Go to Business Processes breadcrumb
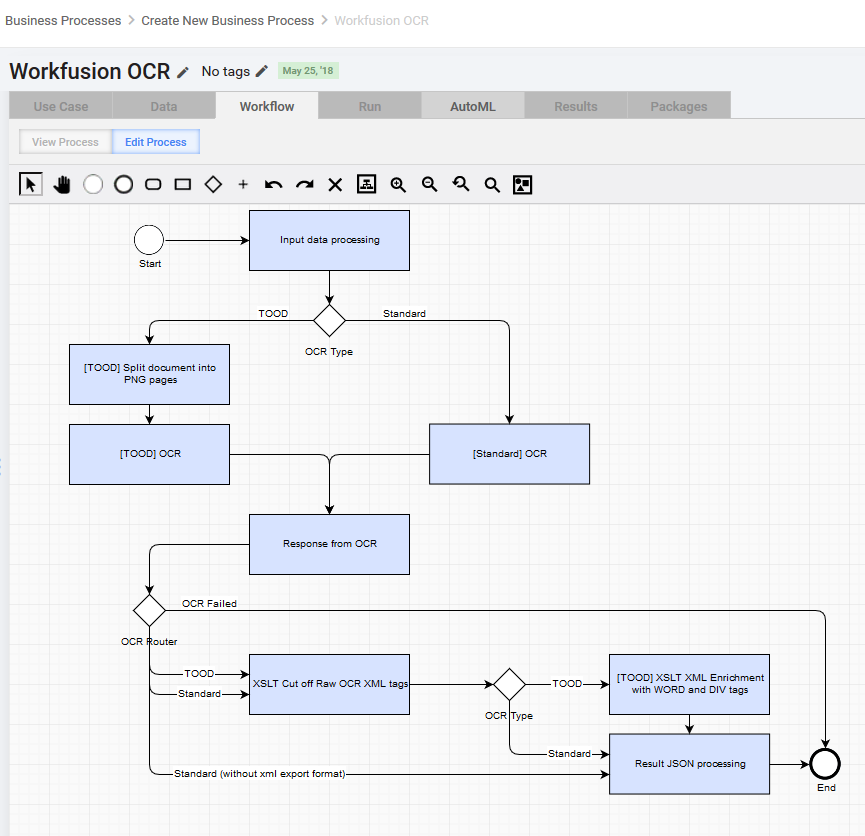 63,20
